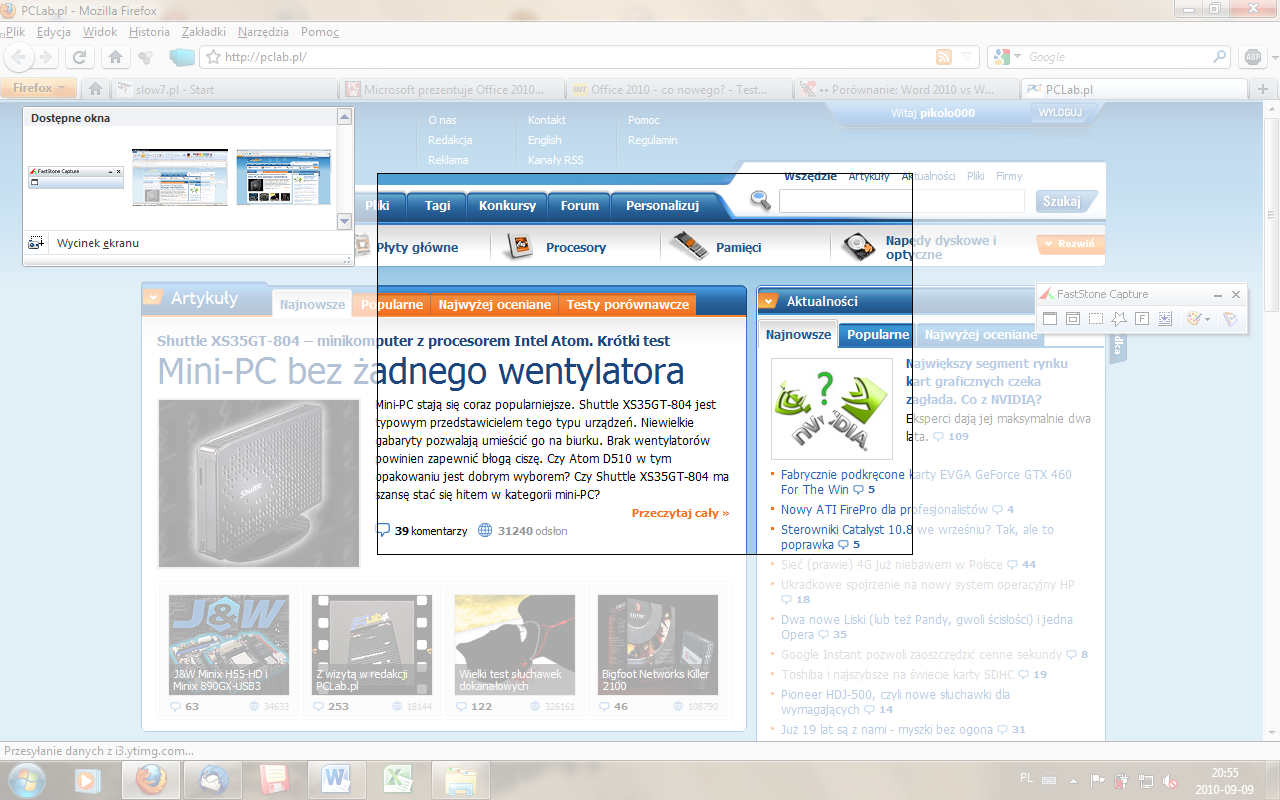Select the Popularne tab in Artykuły
Image resolution: width=1280 pixels, height=800 pixels.
pos(392,305)
